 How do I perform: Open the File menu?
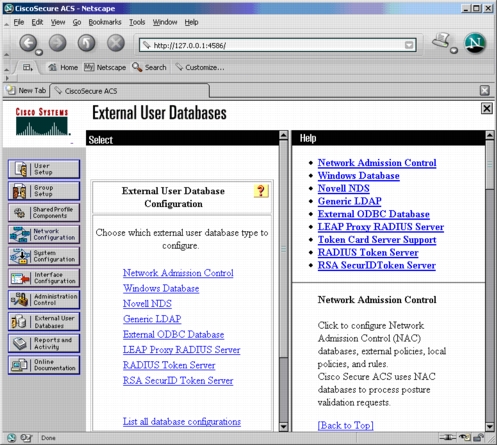tap(19, 22)
